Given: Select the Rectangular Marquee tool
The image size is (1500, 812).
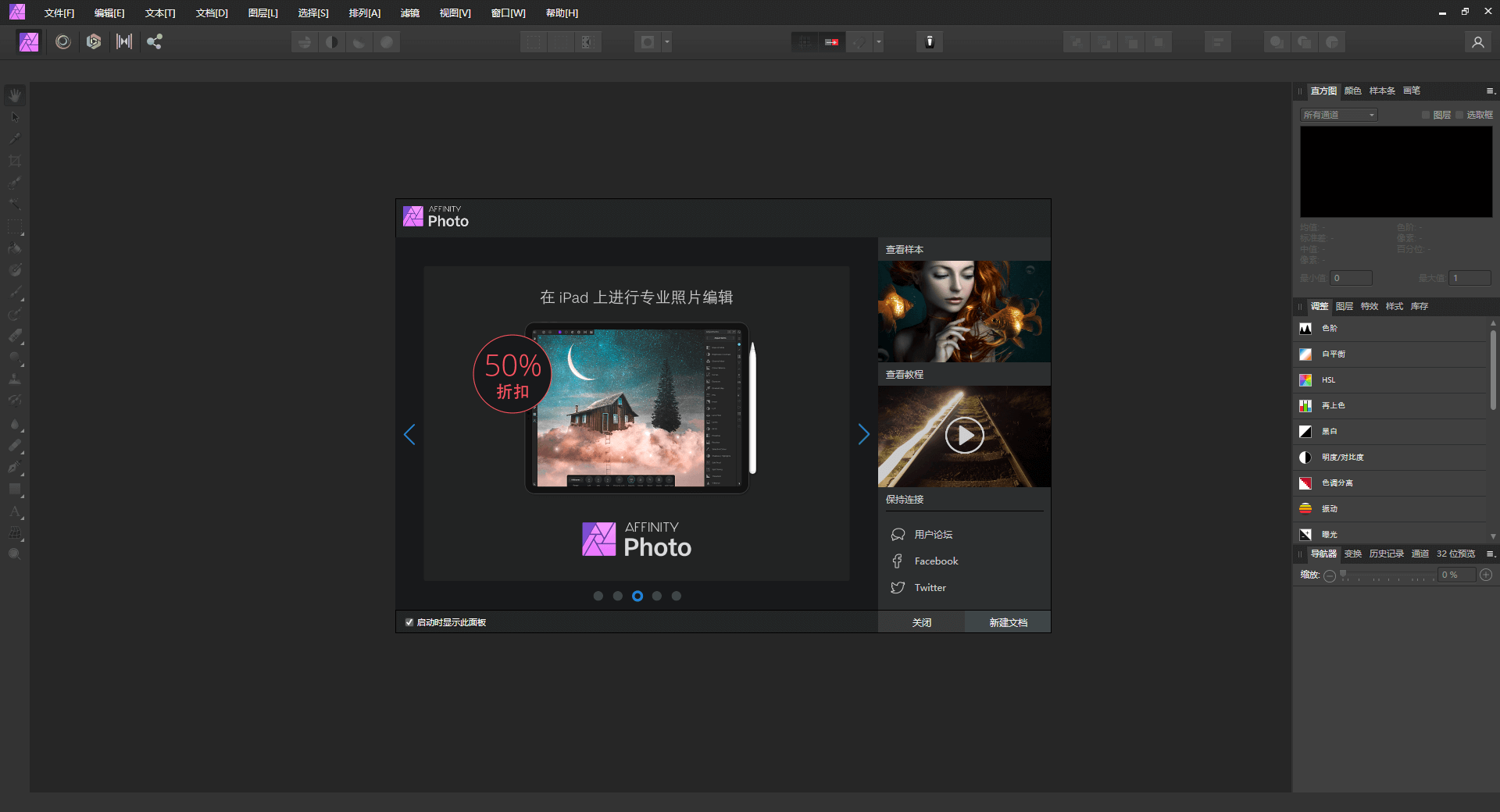Looking at the screenshot, I should (x=15, y=227).
